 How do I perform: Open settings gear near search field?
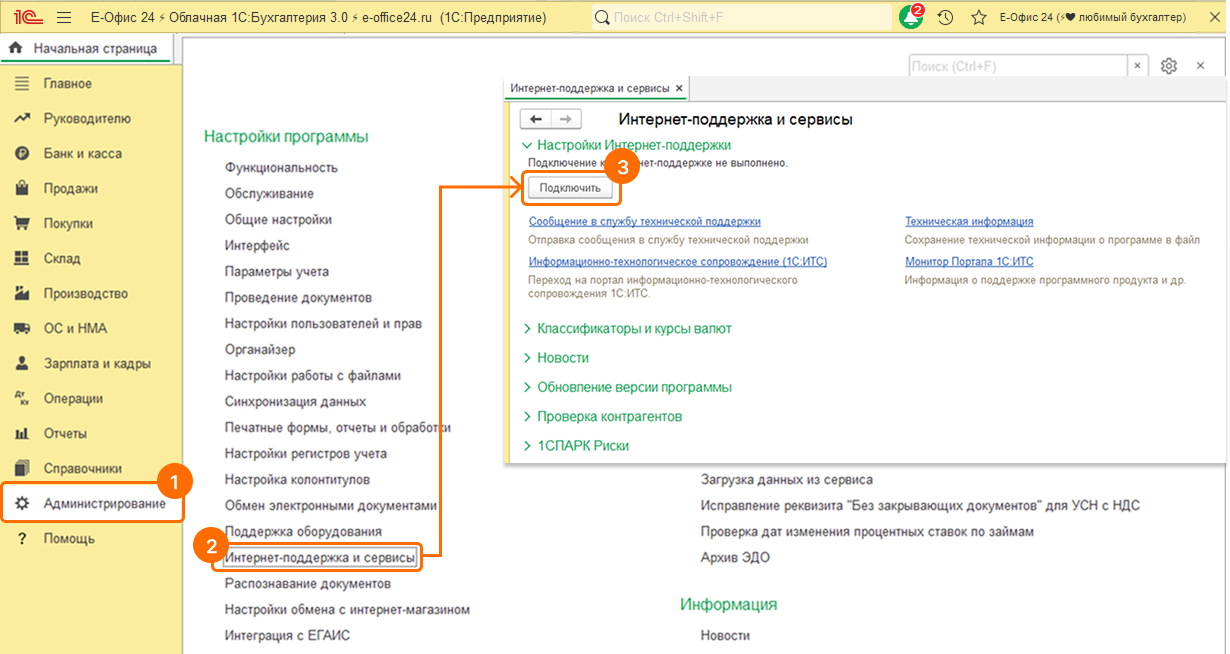pos(1169,66)
